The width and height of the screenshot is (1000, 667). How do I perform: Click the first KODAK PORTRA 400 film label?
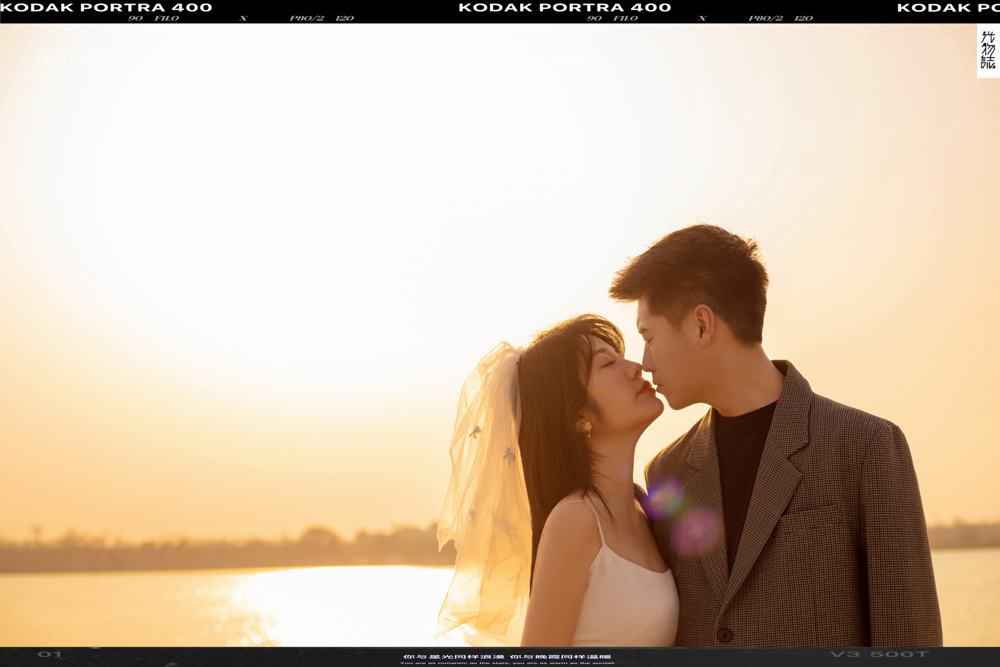point(106,8)
